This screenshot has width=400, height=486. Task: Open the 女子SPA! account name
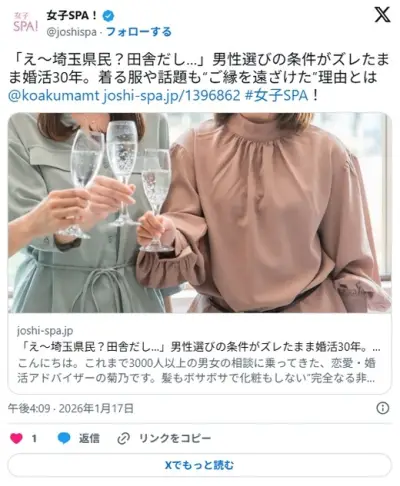72,15
